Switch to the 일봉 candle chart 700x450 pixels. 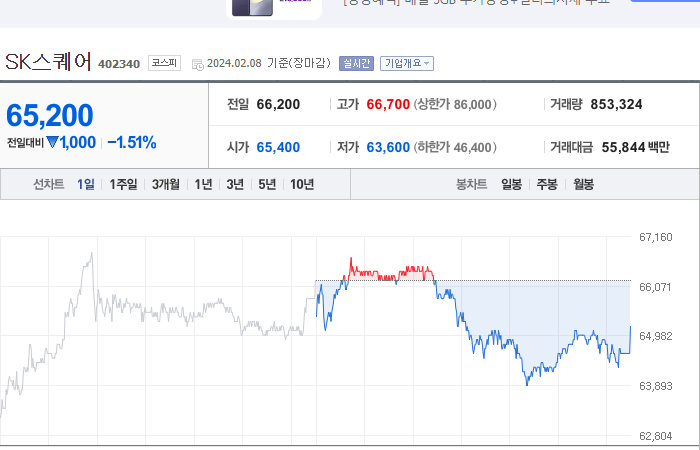click(x=511, y=184)
